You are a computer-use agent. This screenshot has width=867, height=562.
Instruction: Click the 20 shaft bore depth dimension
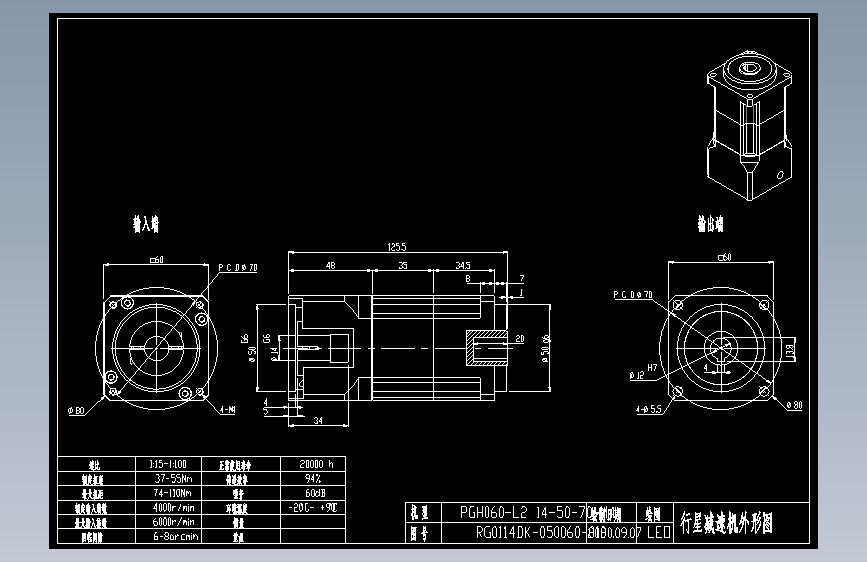pyautogui.click(x=520, y=339)
